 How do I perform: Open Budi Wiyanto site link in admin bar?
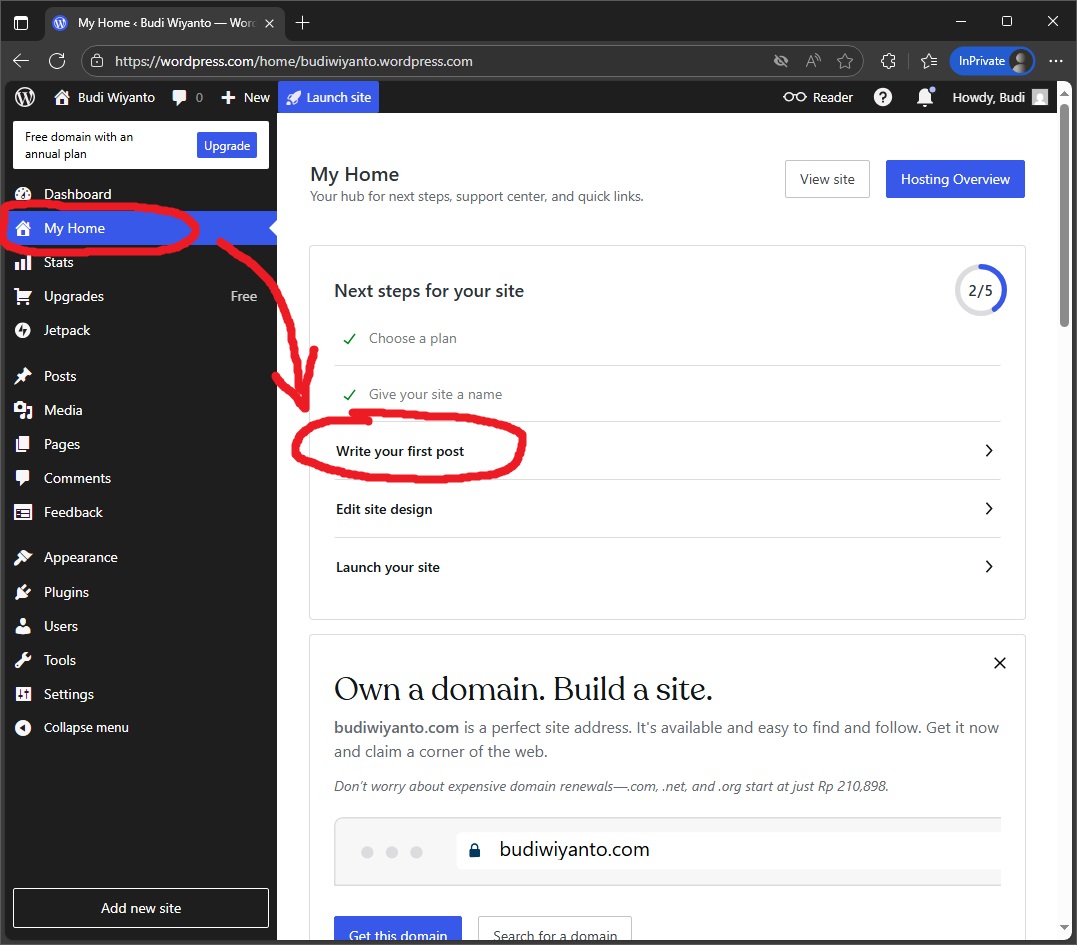104,98
